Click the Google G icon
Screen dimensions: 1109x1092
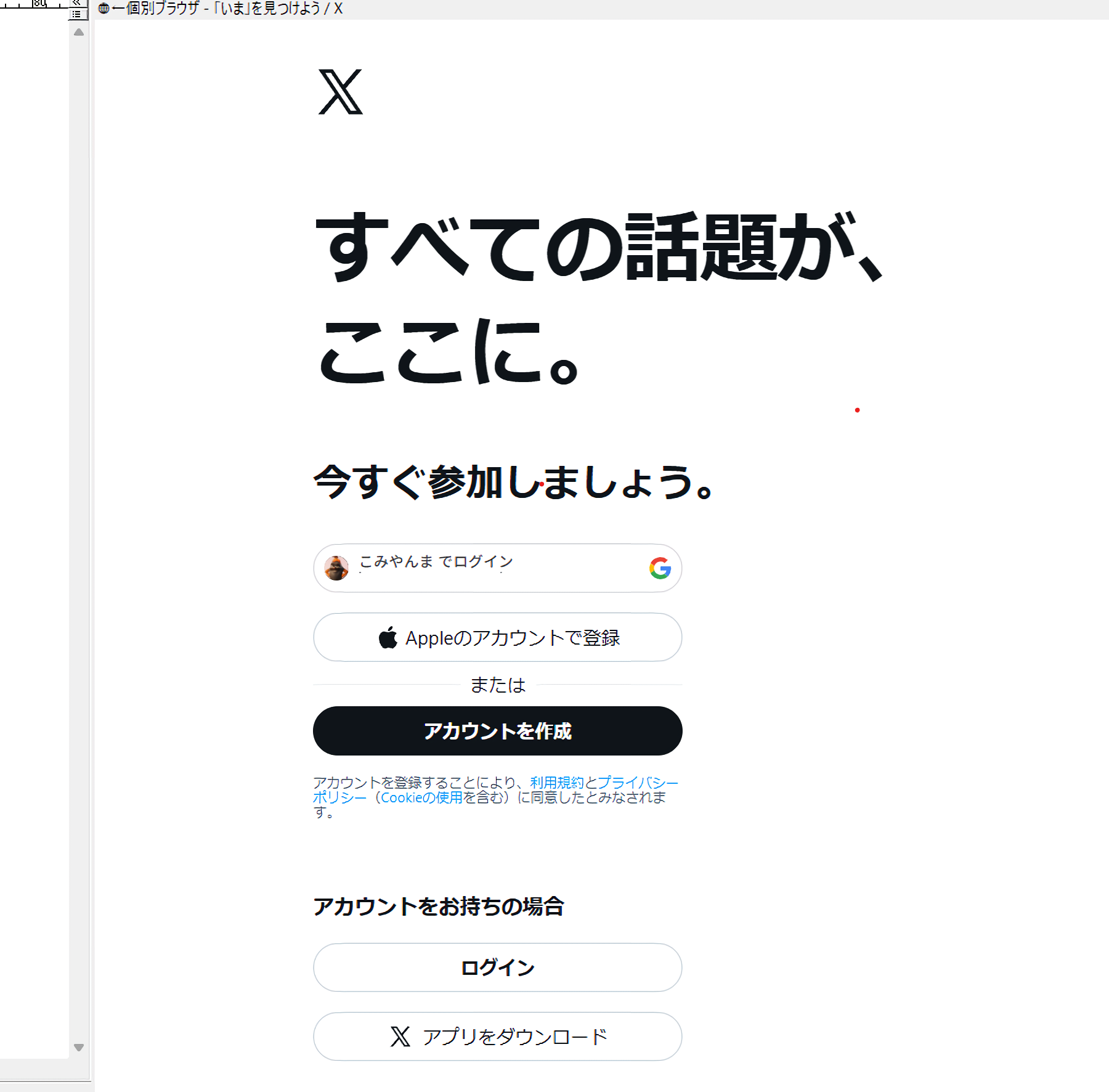[660, 568]
